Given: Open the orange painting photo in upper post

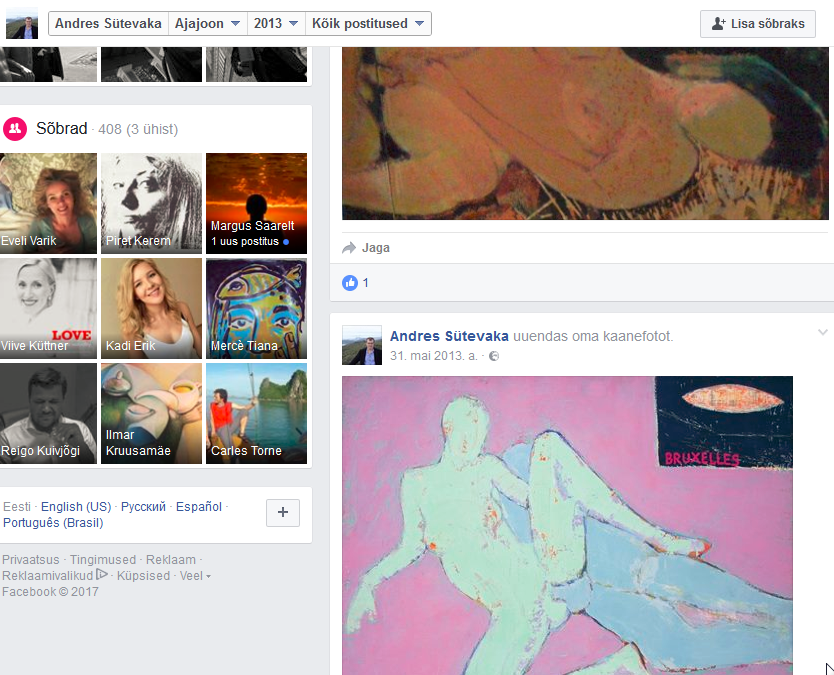Looking at the screenshot, I should [585, 133].
